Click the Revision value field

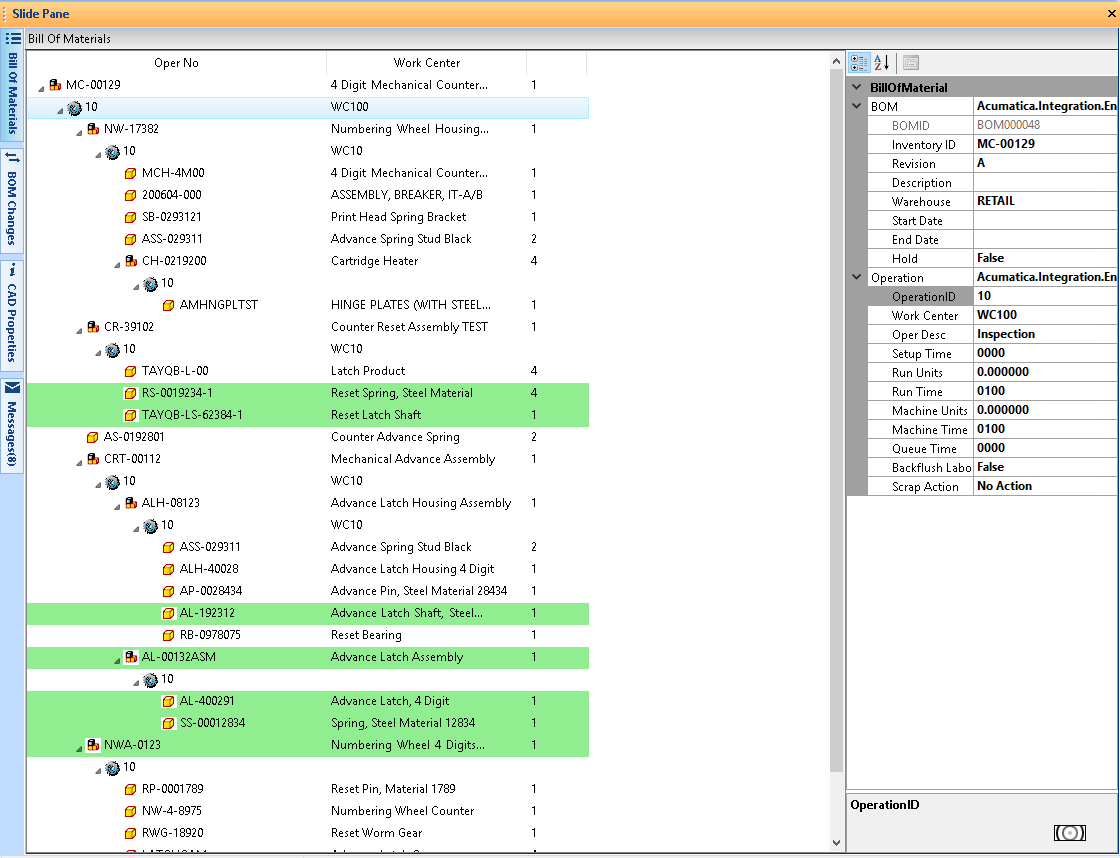(1046, 163)
